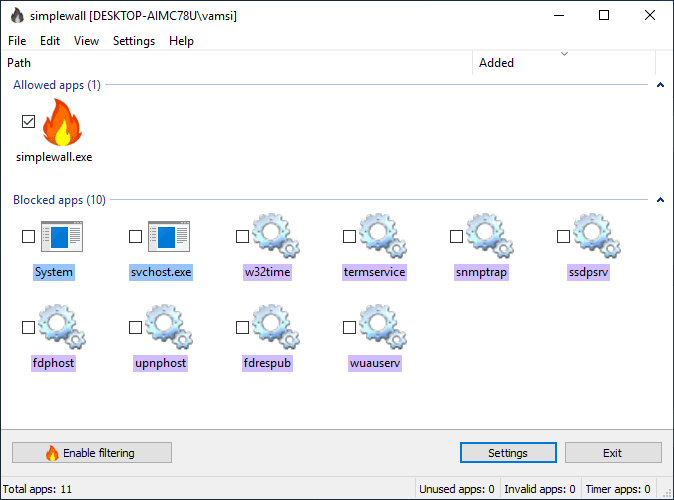674x500 pixels.
Task: Select the wuauserv label
Action: (375, 363)
